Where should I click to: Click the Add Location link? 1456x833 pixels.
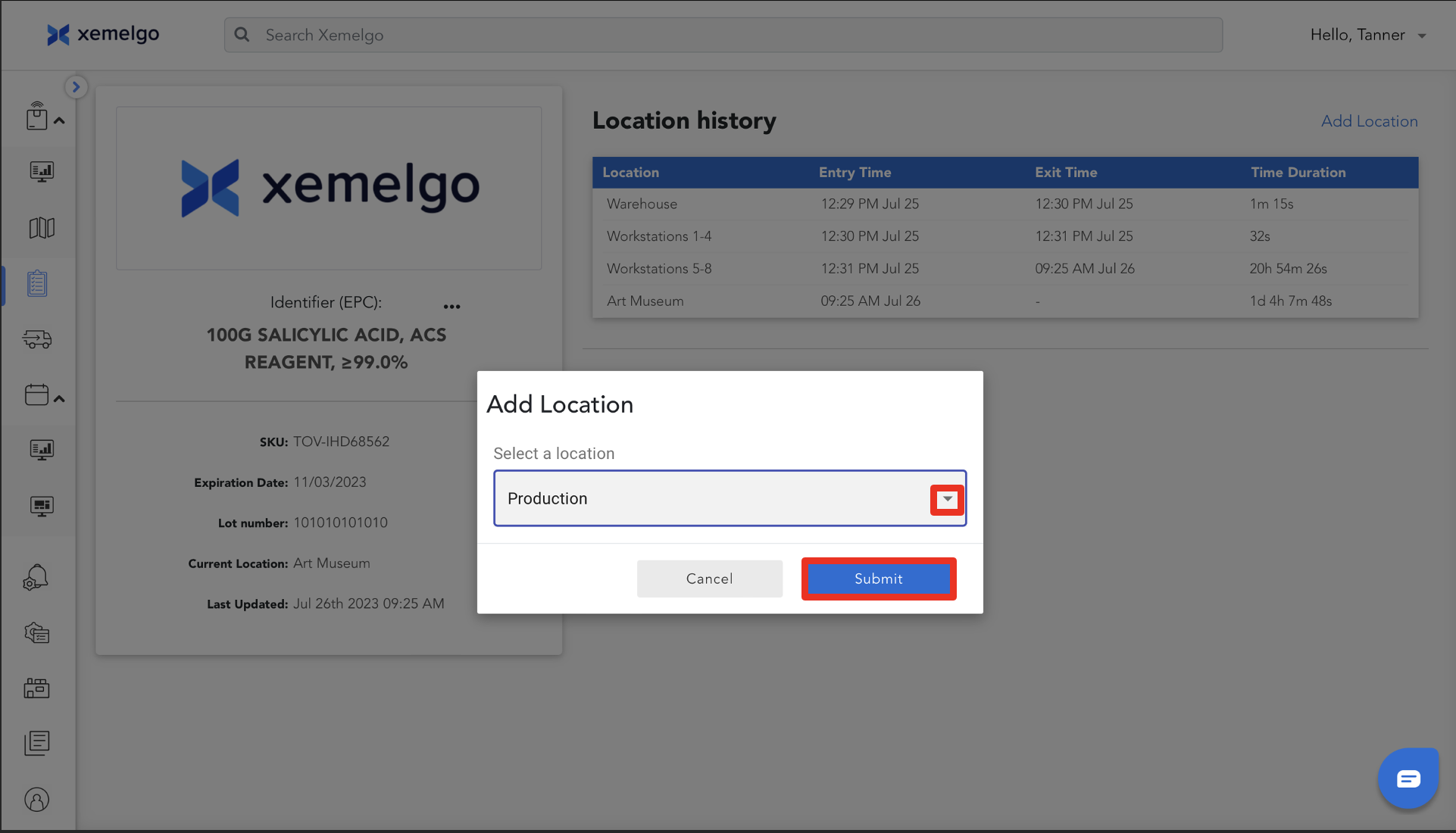[1369, 121]
